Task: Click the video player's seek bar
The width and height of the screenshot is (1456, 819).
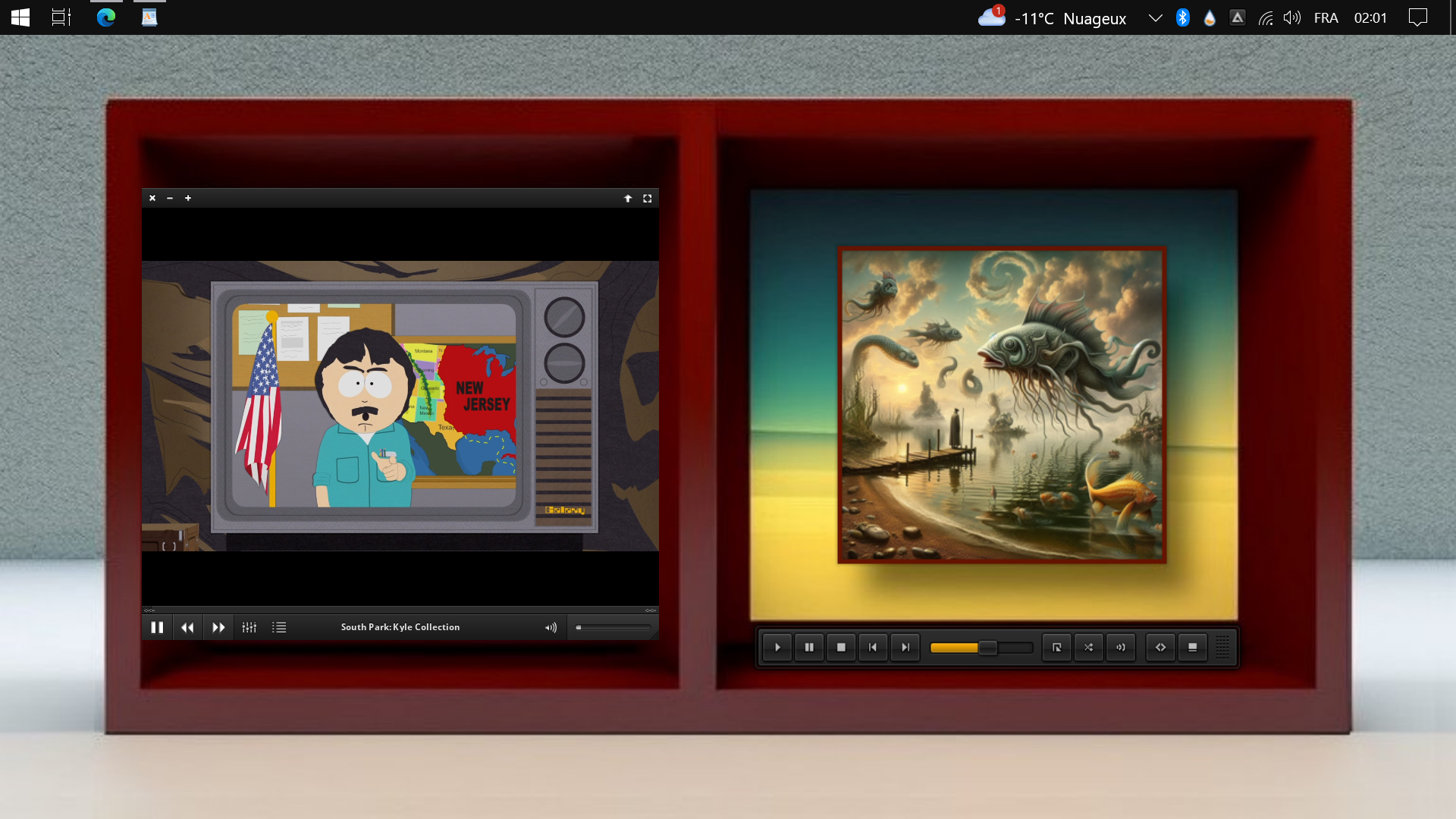Action: click(x=400, y=610)
